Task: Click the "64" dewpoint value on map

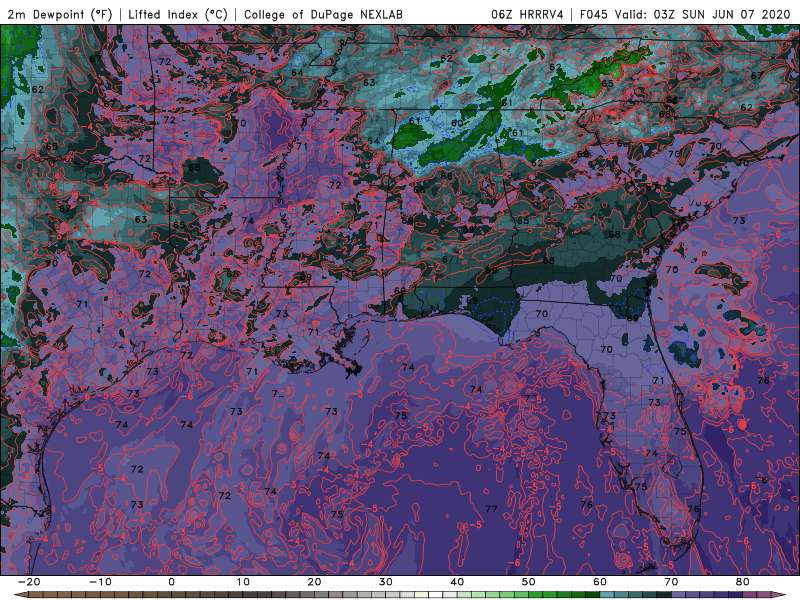Action: (x=297, y=72)
